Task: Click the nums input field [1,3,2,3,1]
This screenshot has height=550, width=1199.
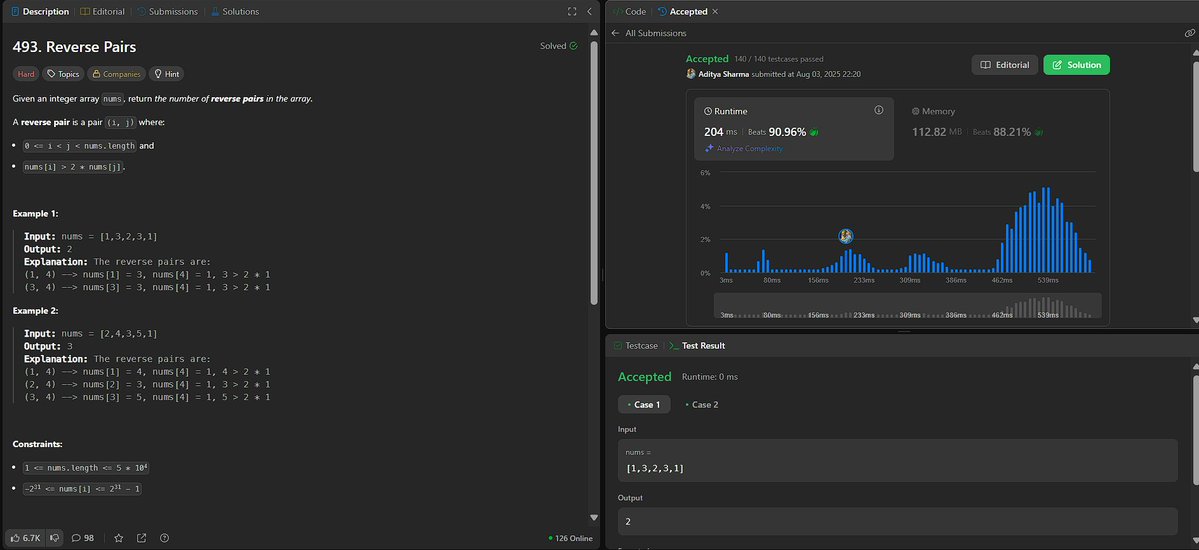Action: point(898,461)
